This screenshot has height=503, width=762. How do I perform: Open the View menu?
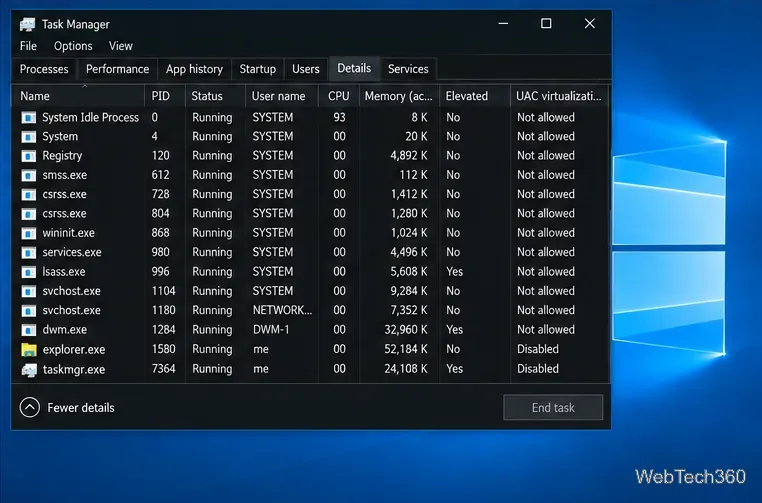click(x=121, y=46)
